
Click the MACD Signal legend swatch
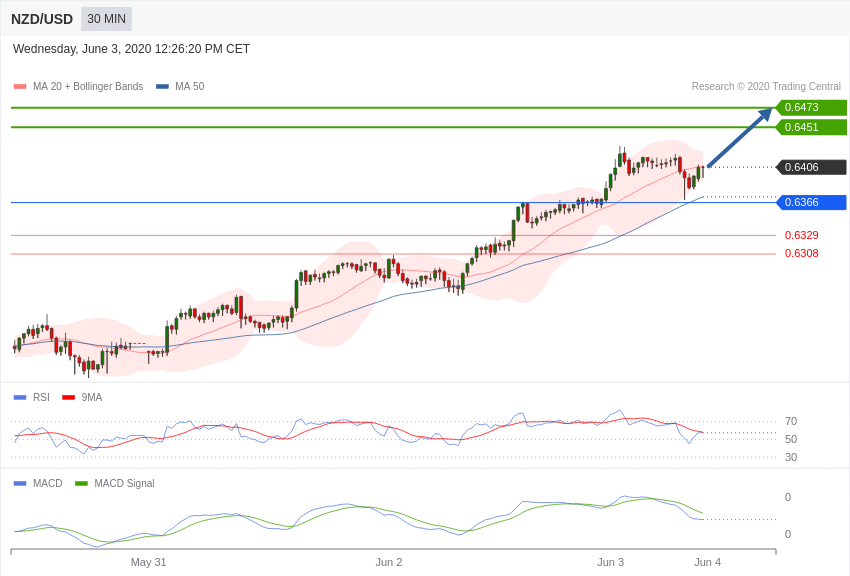tap(81, 483)
